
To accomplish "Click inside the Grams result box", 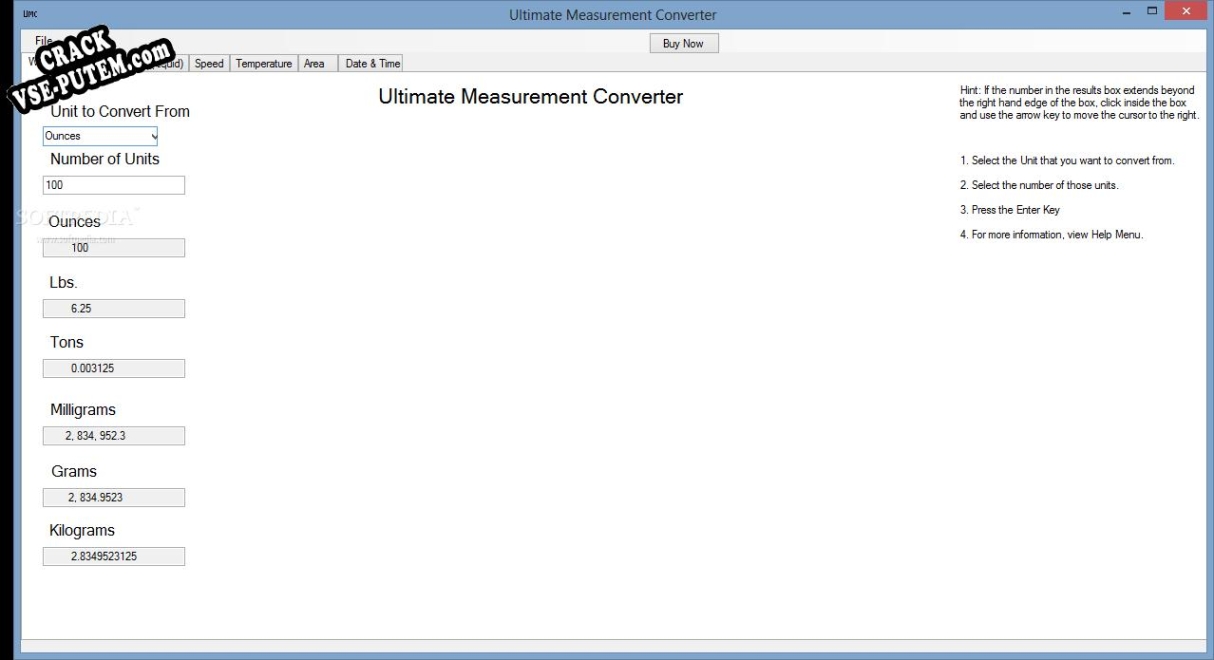I will coord(114,497).
